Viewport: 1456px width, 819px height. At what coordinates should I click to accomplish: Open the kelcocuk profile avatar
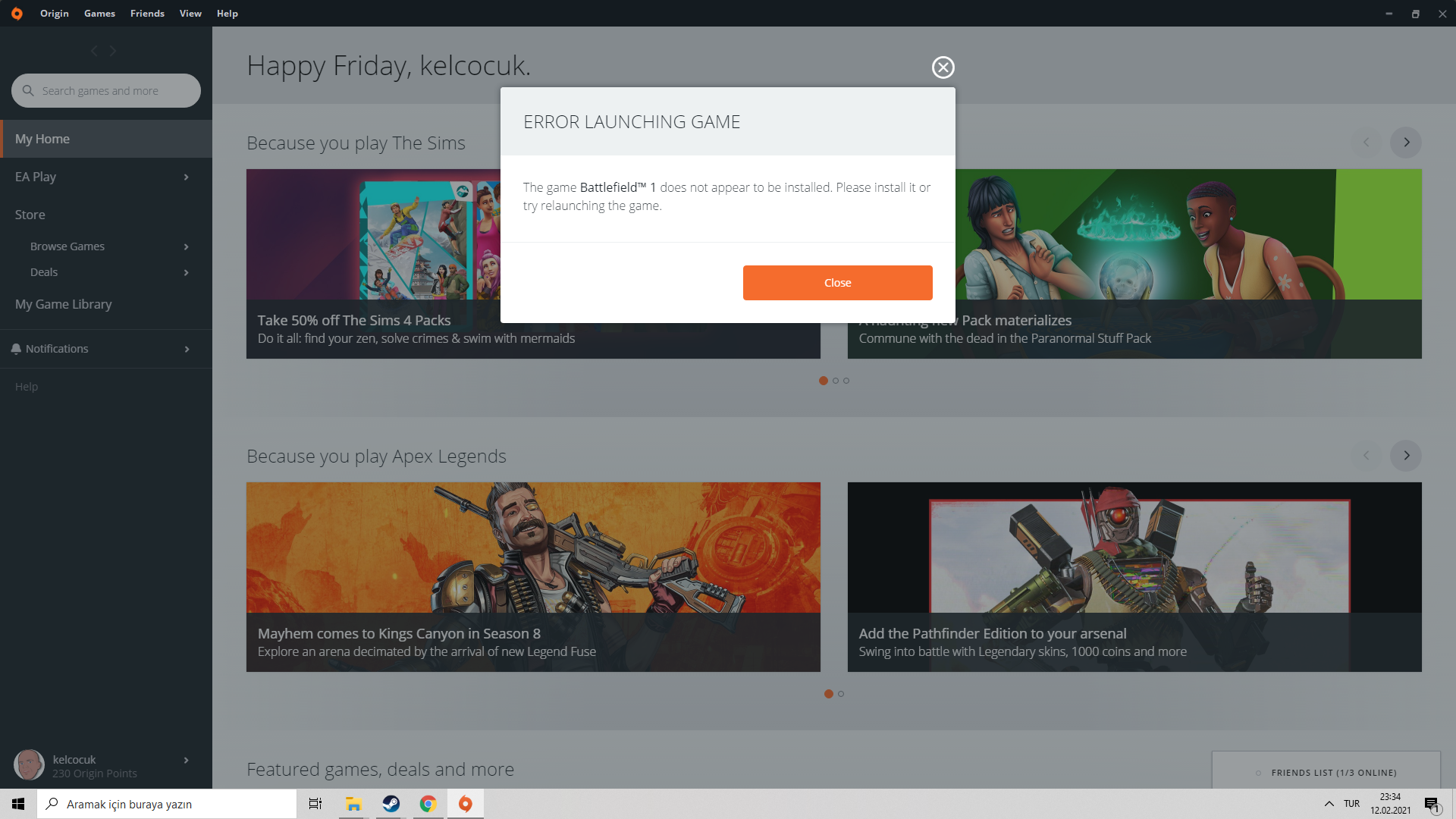[x=29, y=765]
